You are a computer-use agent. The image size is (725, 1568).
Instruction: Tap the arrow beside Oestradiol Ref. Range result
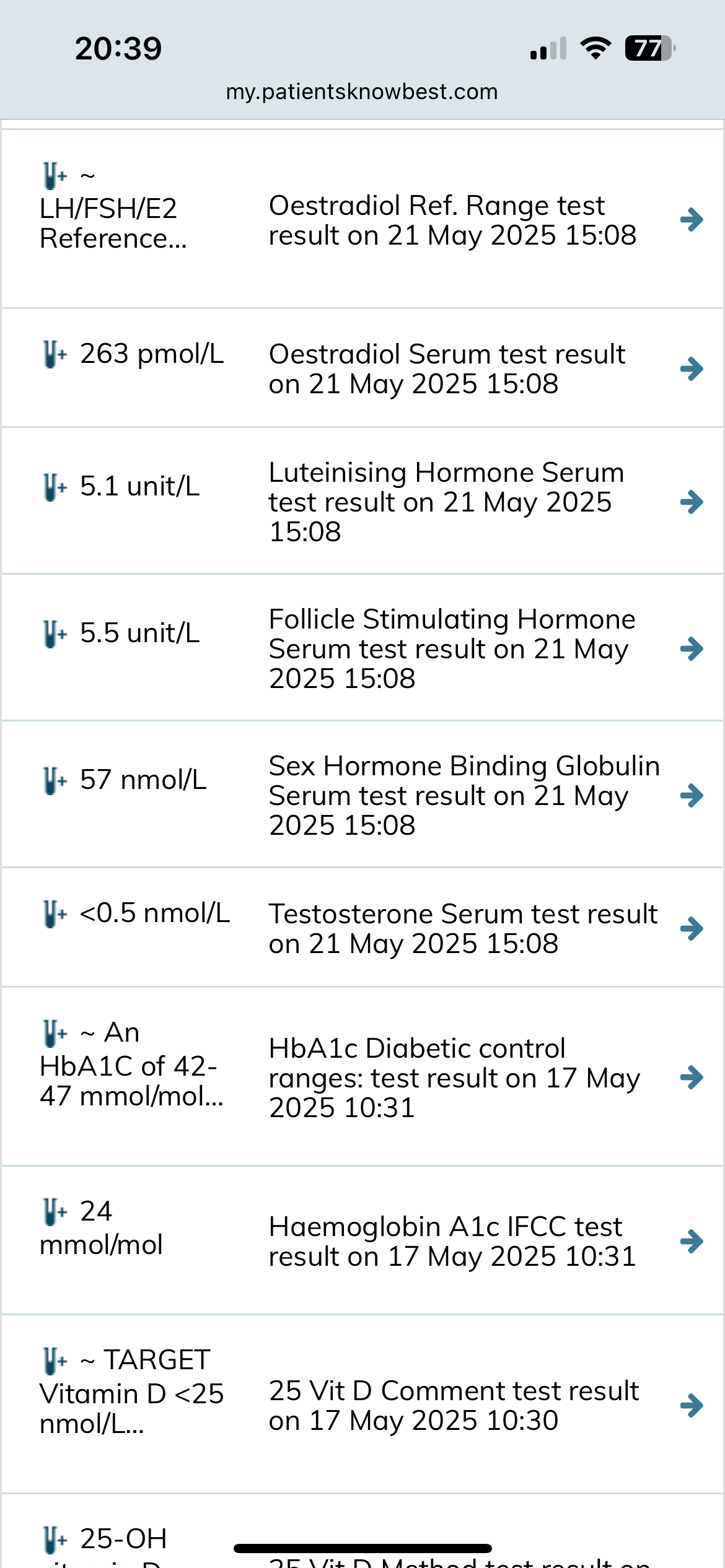691,219
